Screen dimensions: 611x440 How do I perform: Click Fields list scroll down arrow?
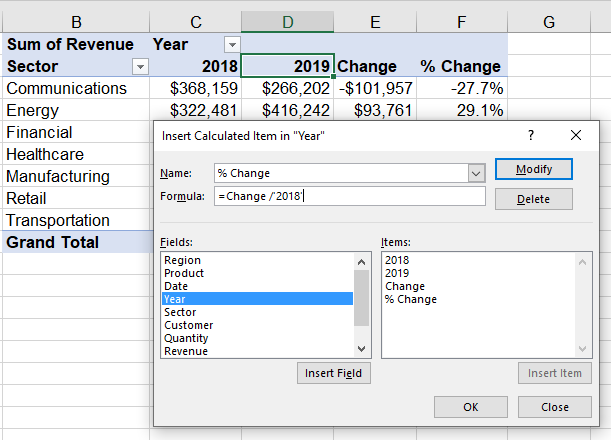pyautogui.click(x=361, y=349)
